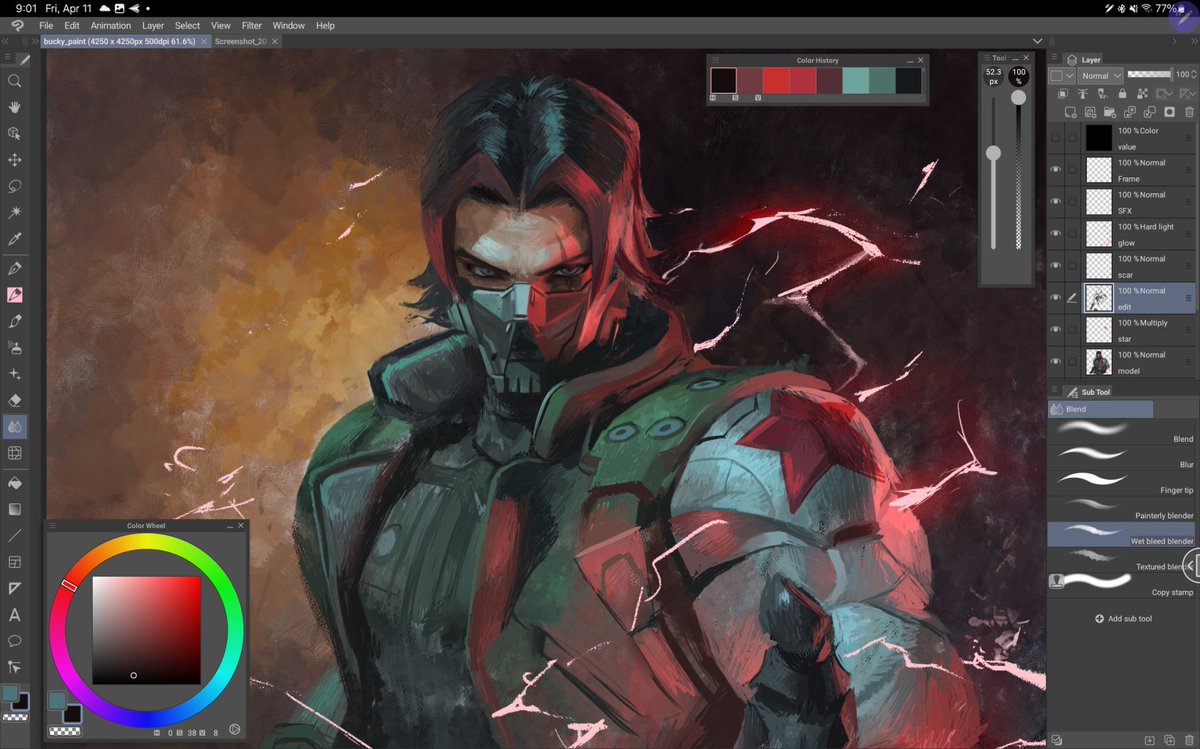Click the New raster layer icon
1200x749 pixels.
point(1070,113)
